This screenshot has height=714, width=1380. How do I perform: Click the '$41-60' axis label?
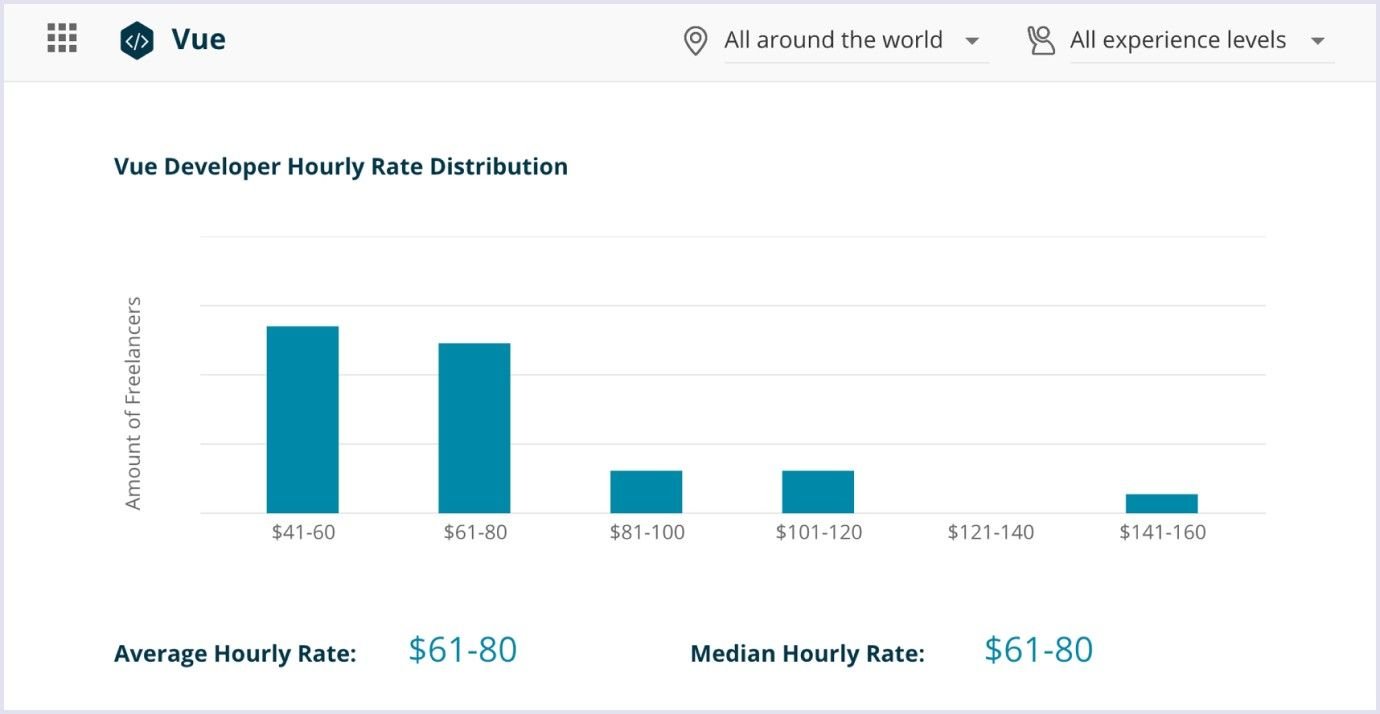click(303, 532)
